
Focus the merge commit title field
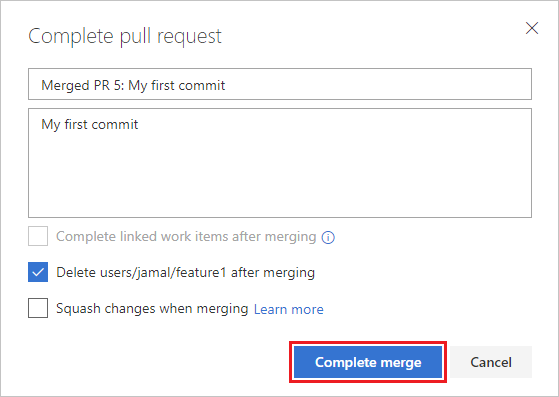(280, 84)
